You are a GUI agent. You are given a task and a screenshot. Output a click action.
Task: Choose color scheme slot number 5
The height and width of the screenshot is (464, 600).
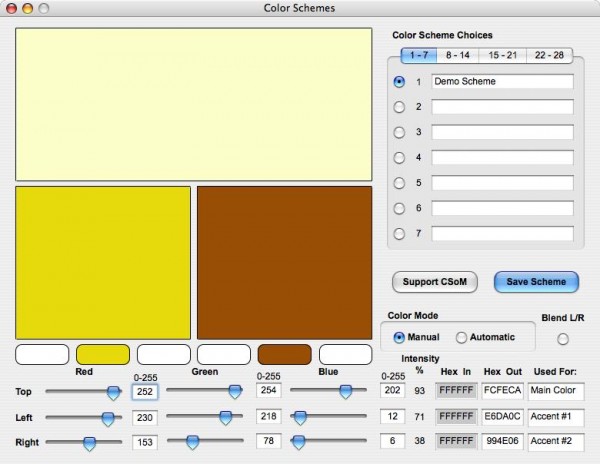click(x=400, y=183)
